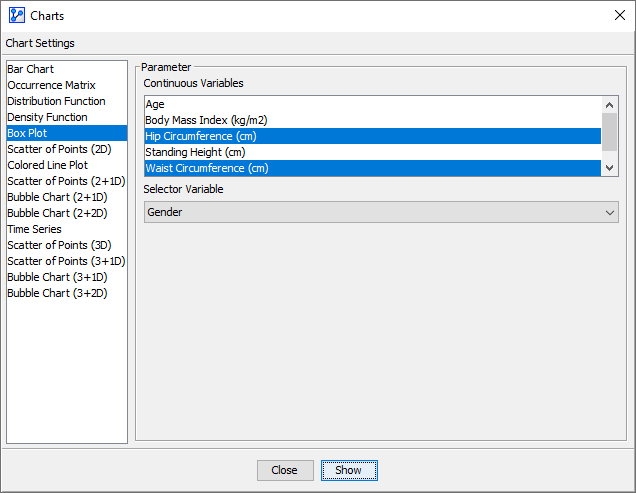Select Bar Chart from chart list
This screenshot has height=493, width=636.
pyautogui.click(x=31, y=69)
